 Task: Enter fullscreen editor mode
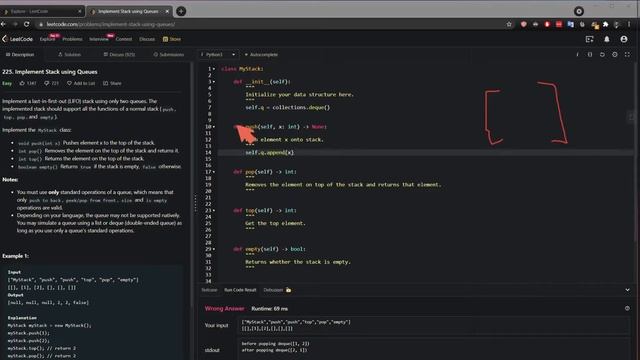tap(627, 54)
